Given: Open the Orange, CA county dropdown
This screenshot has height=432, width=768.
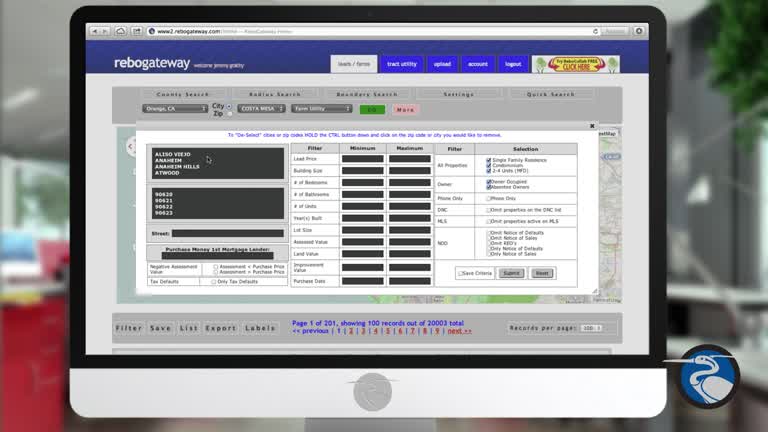Looking at the screenshot, I should 175,109.
